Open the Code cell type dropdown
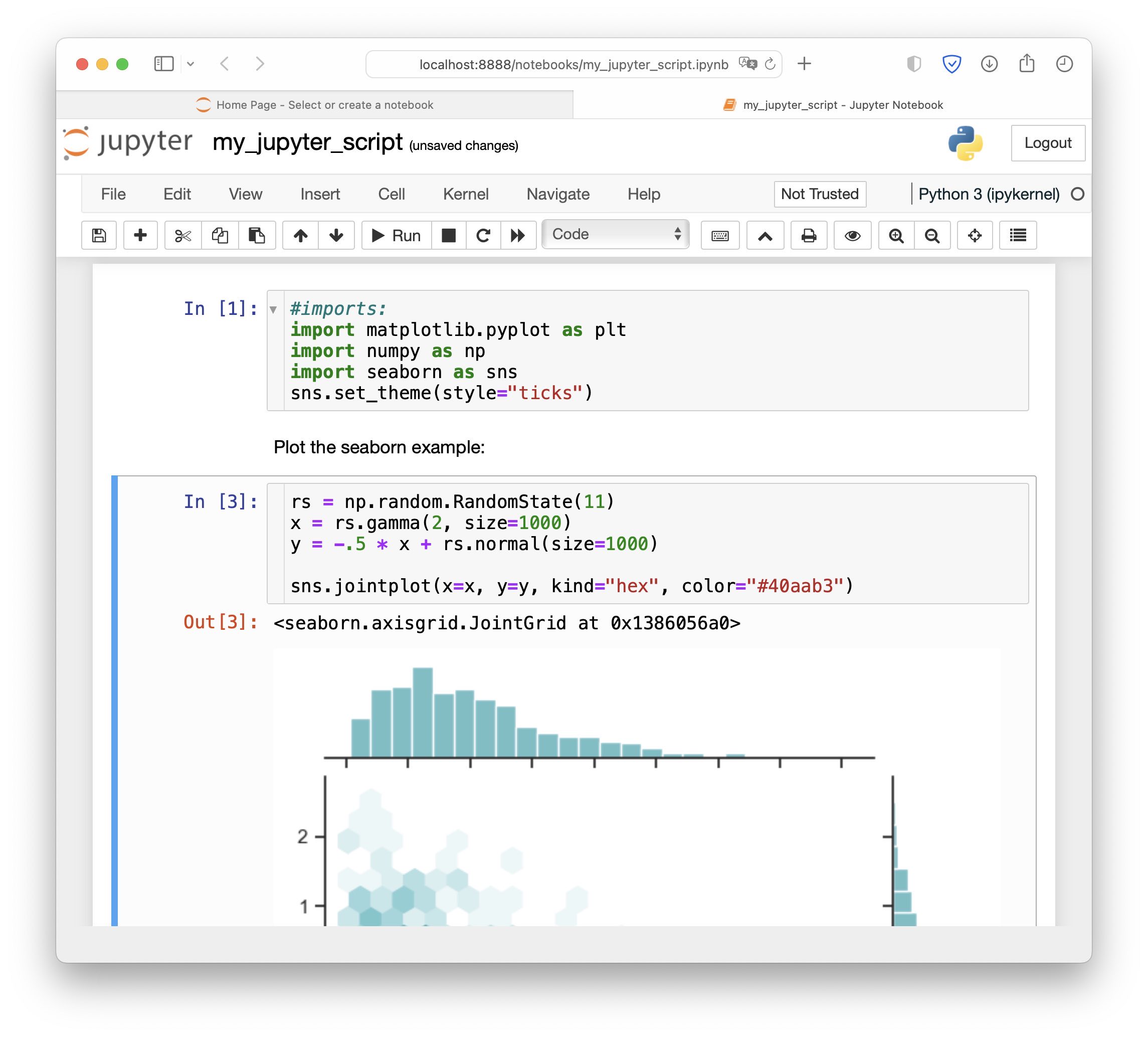The width and height of the screenshot is (1148, 1037). pyautogui.click(x=615, y=234)
